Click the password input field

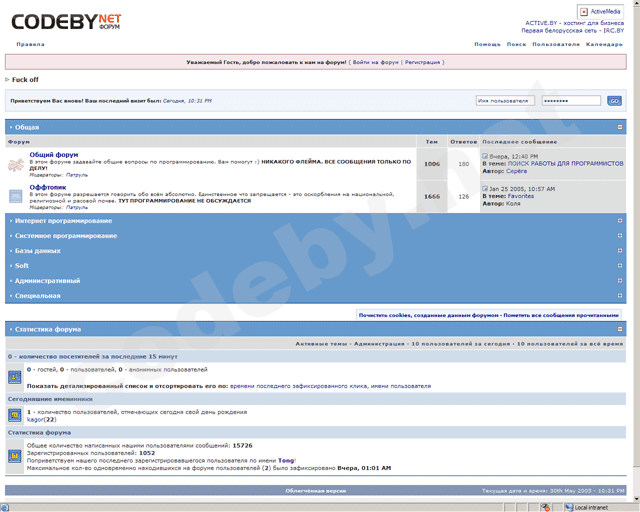pos(571,100)
